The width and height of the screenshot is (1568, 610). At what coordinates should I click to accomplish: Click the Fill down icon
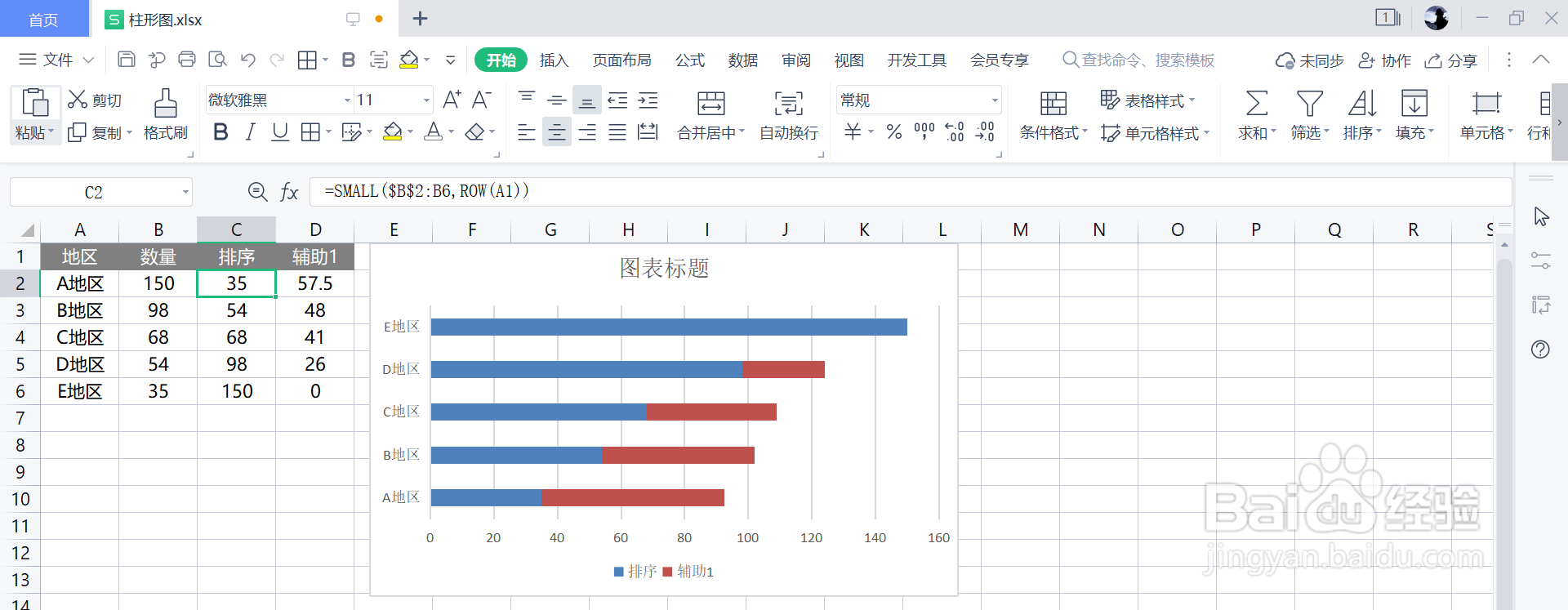1414,103
